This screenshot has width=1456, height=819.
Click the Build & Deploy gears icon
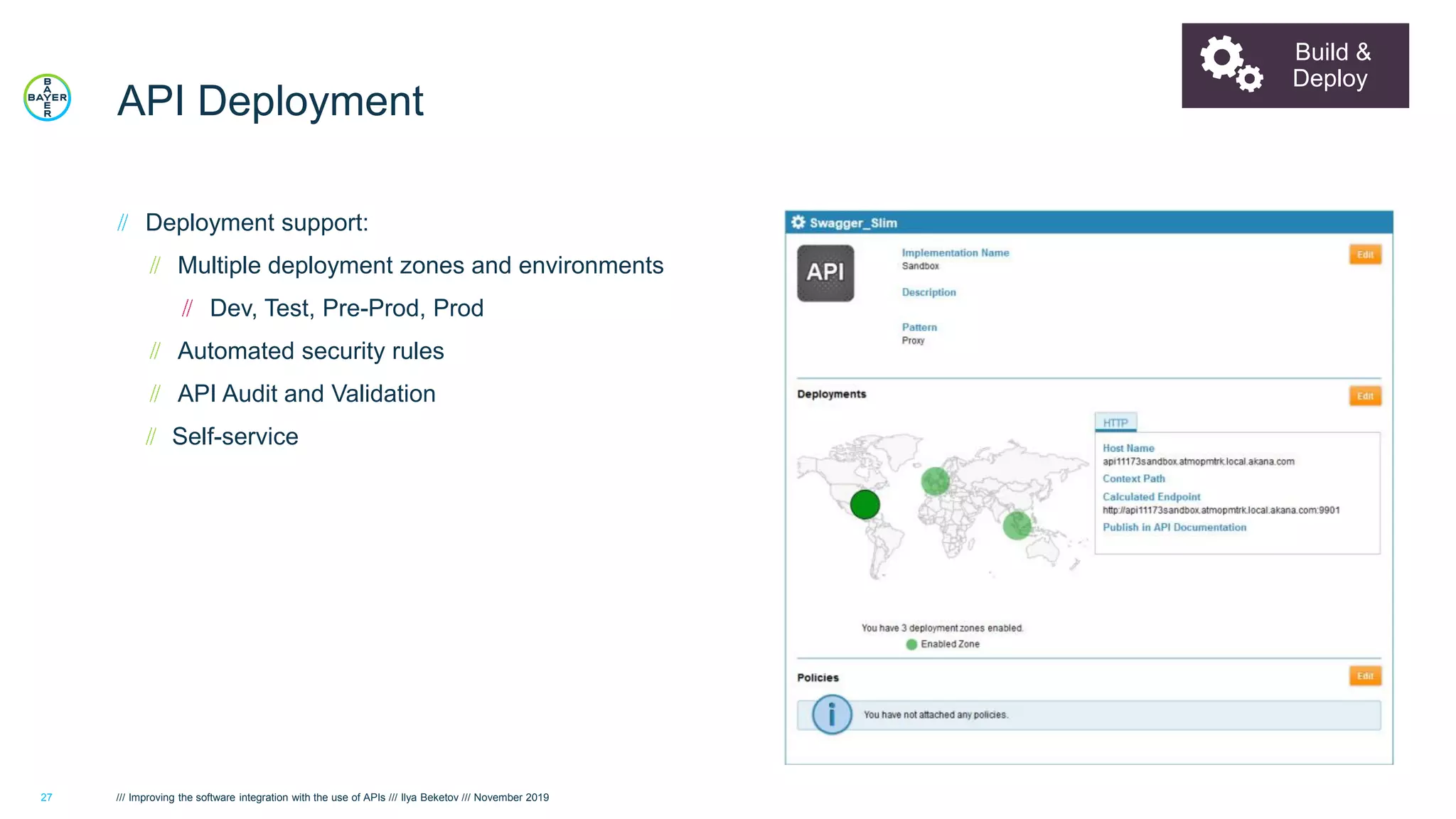coord(1231,64)
